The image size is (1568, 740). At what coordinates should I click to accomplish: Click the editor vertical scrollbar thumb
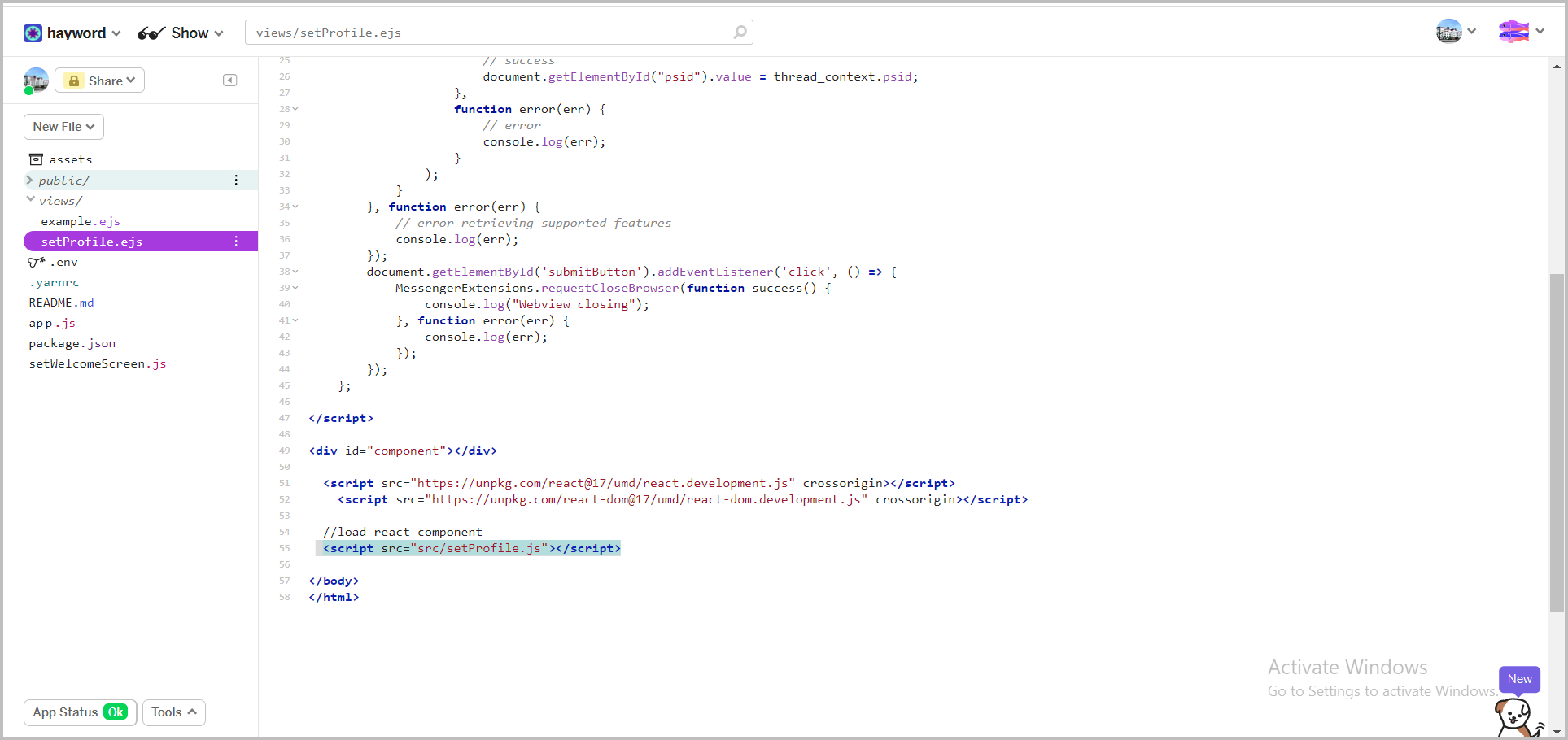pyautogui.click(x=1557, y=442)
